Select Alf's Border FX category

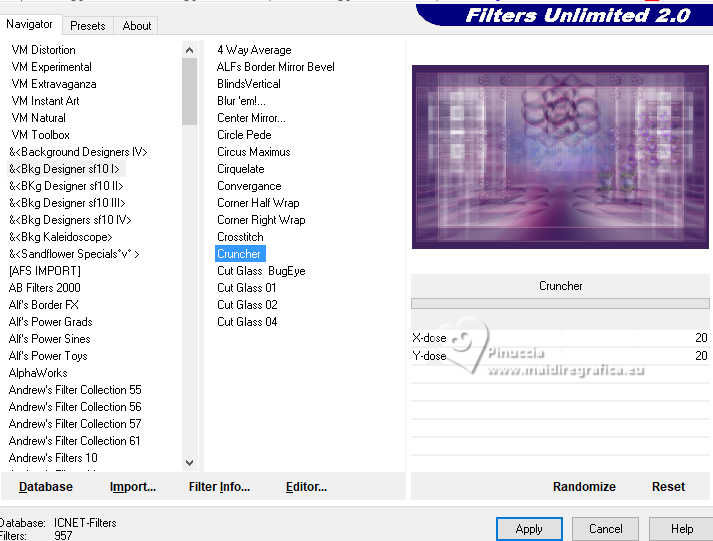(43, 305)
